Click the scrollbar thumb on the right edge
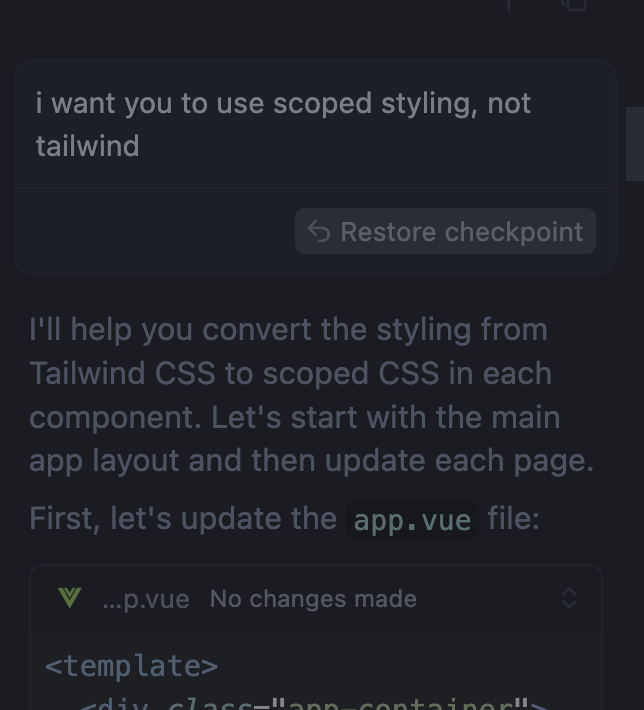The width and height of the screenshot is (644, 710). point(634,143)
